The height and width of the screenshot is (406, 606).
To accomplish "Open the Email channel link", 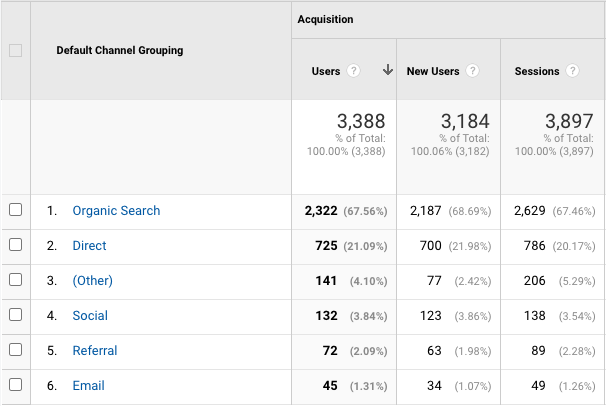I will click(88, 386).
